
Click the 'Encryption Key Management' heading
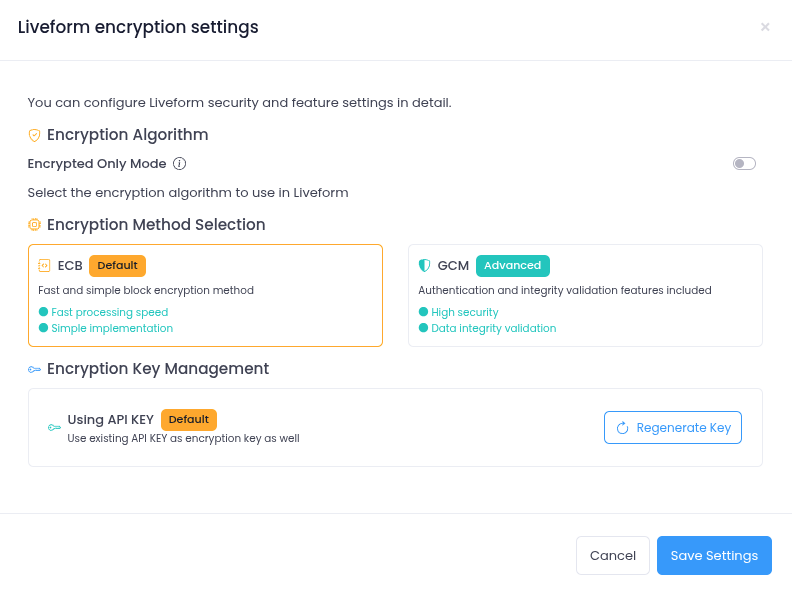tap(158, 369)
